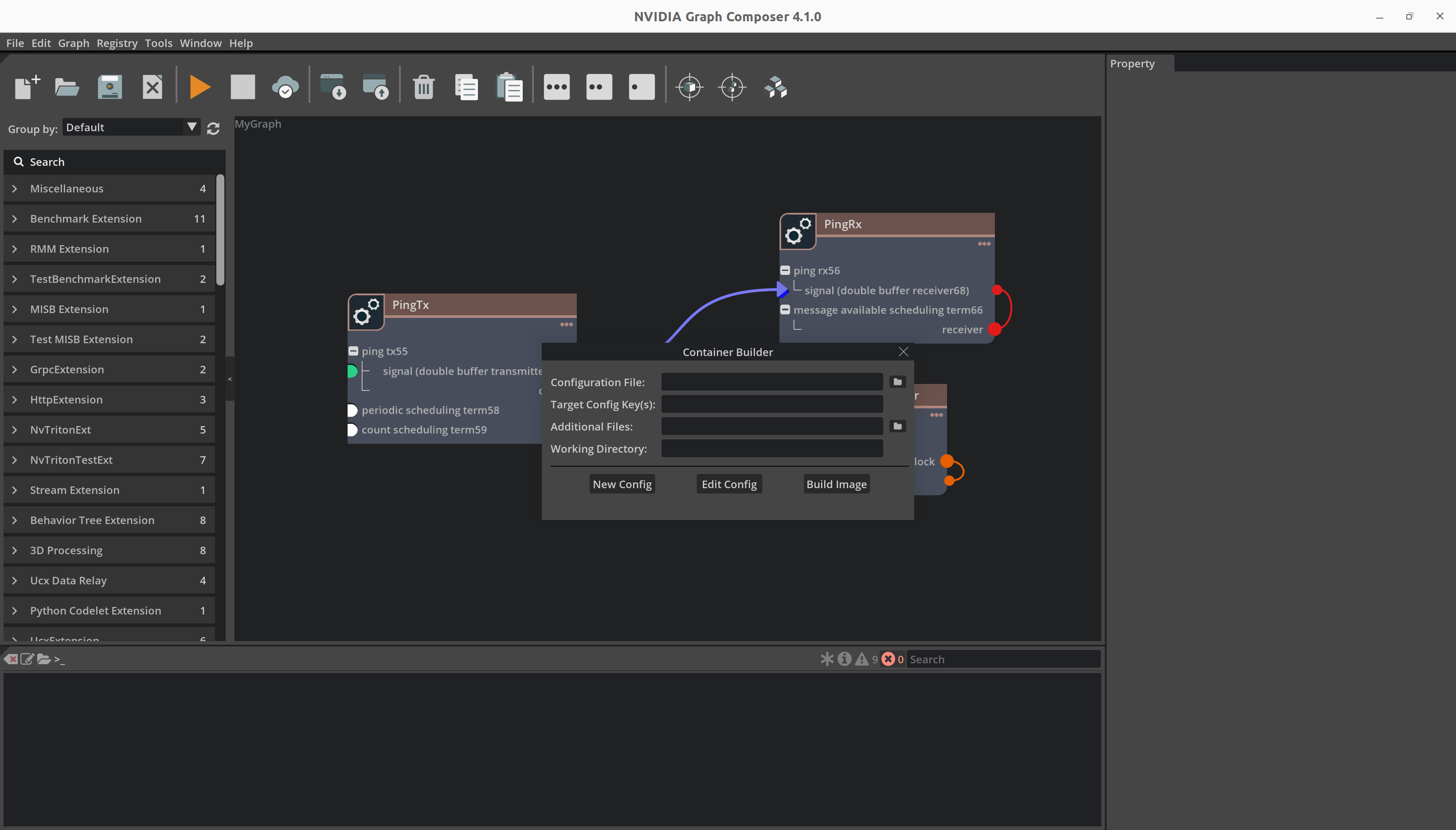Open a graph file from the toolbar
The image size is (1456, 830).
67,87
